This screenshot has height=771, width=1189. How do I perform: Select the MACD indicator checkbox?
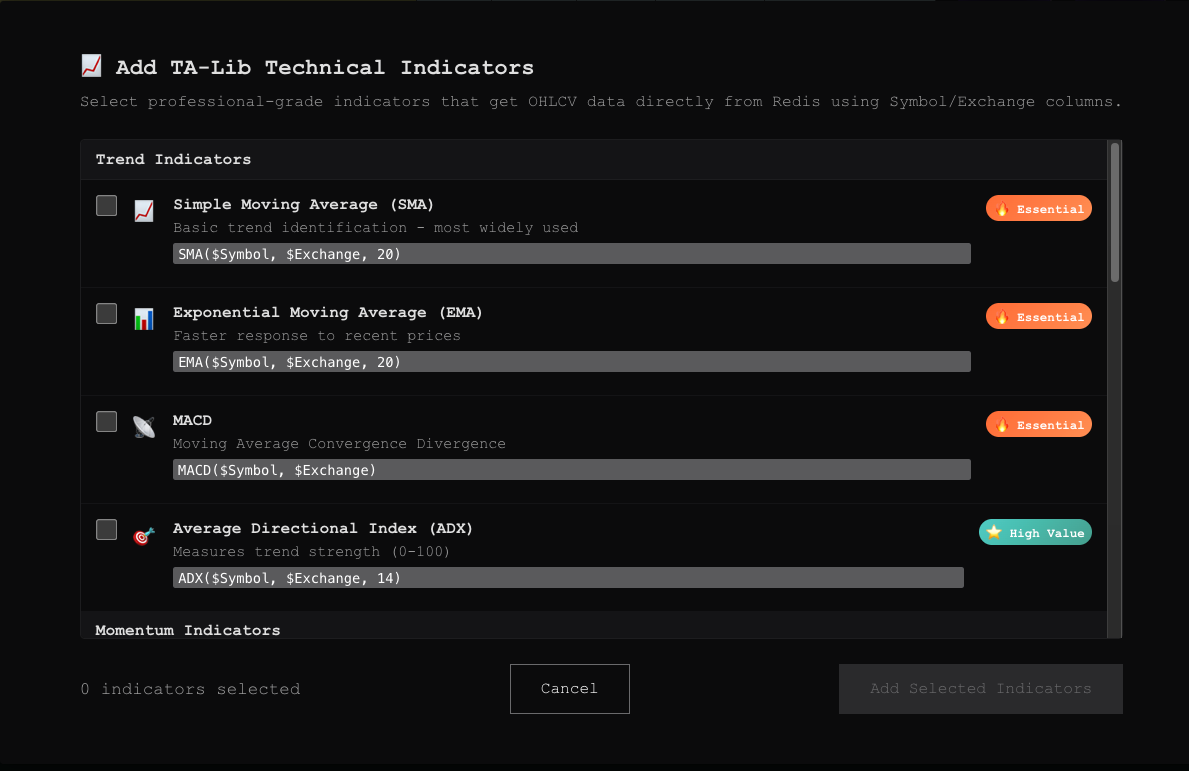pos(106,421)
